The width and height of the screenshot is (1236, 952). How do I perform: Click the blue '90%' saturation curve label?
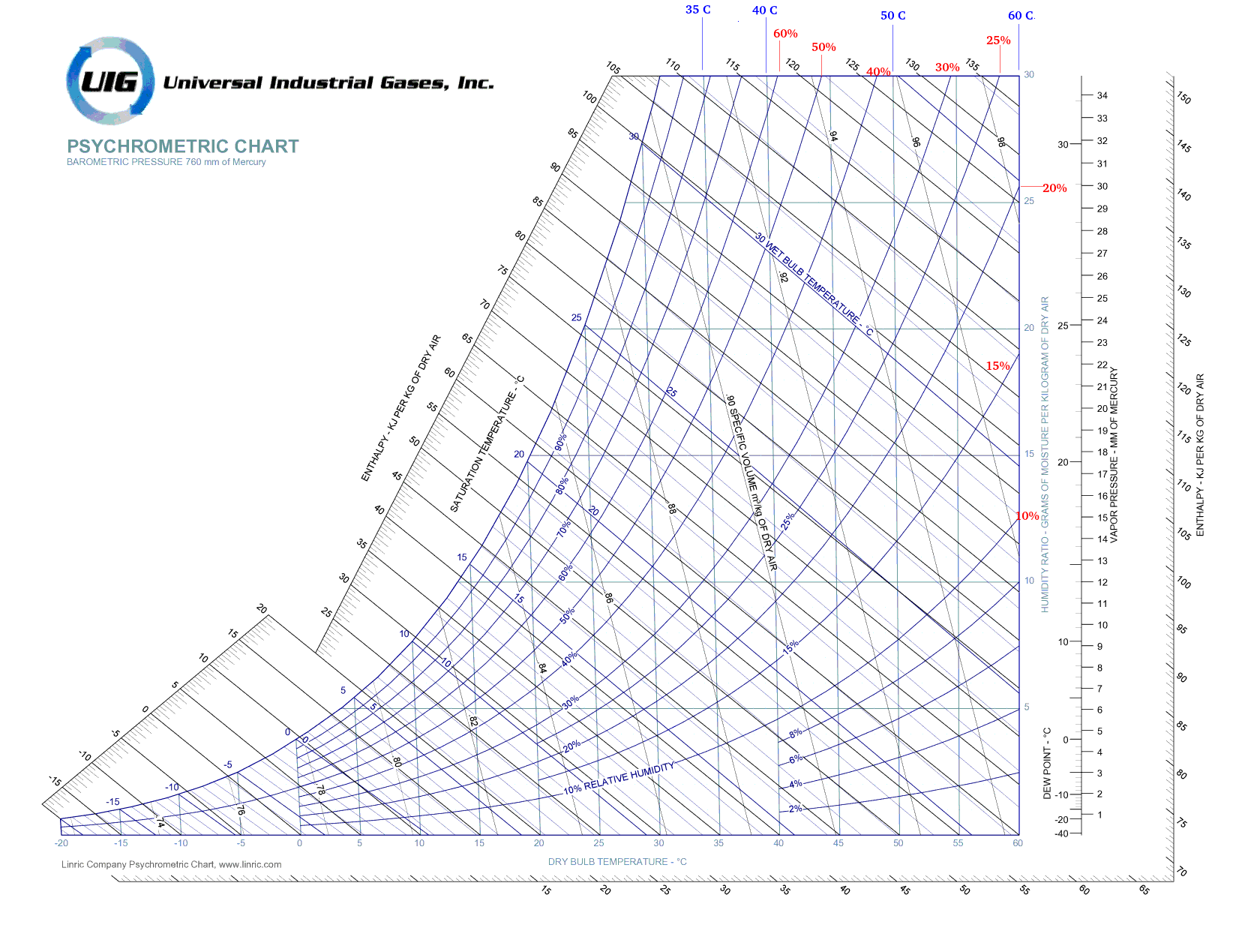click(561, 443)
